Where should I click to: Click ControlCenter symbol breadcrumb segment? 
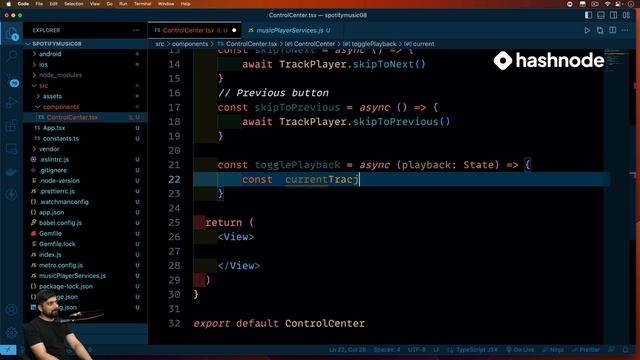(314, 44)
